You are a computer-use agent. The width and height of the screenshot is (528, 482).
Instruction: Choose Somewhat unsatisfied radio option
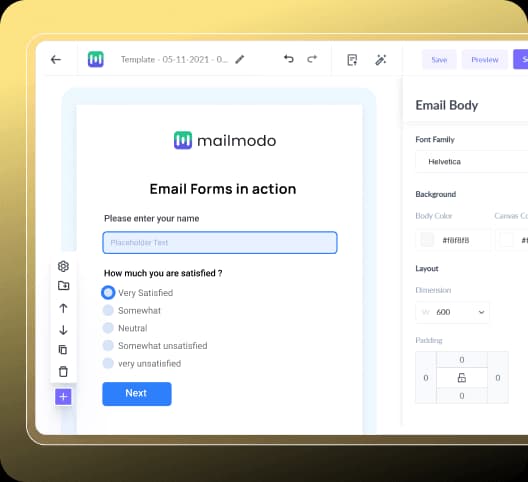[x=108, y=345]
